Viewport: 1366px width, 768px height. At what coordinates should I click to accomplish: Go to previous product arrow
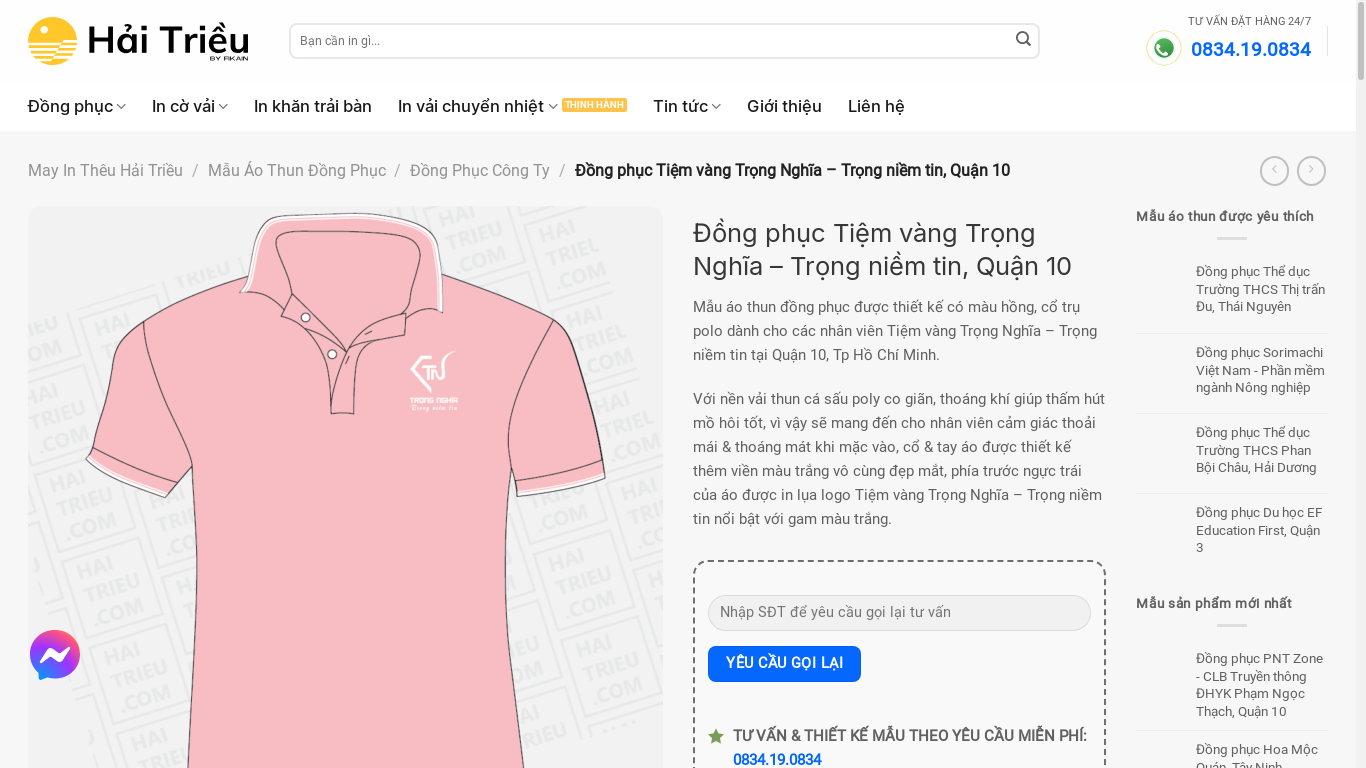click(1274, 171)
